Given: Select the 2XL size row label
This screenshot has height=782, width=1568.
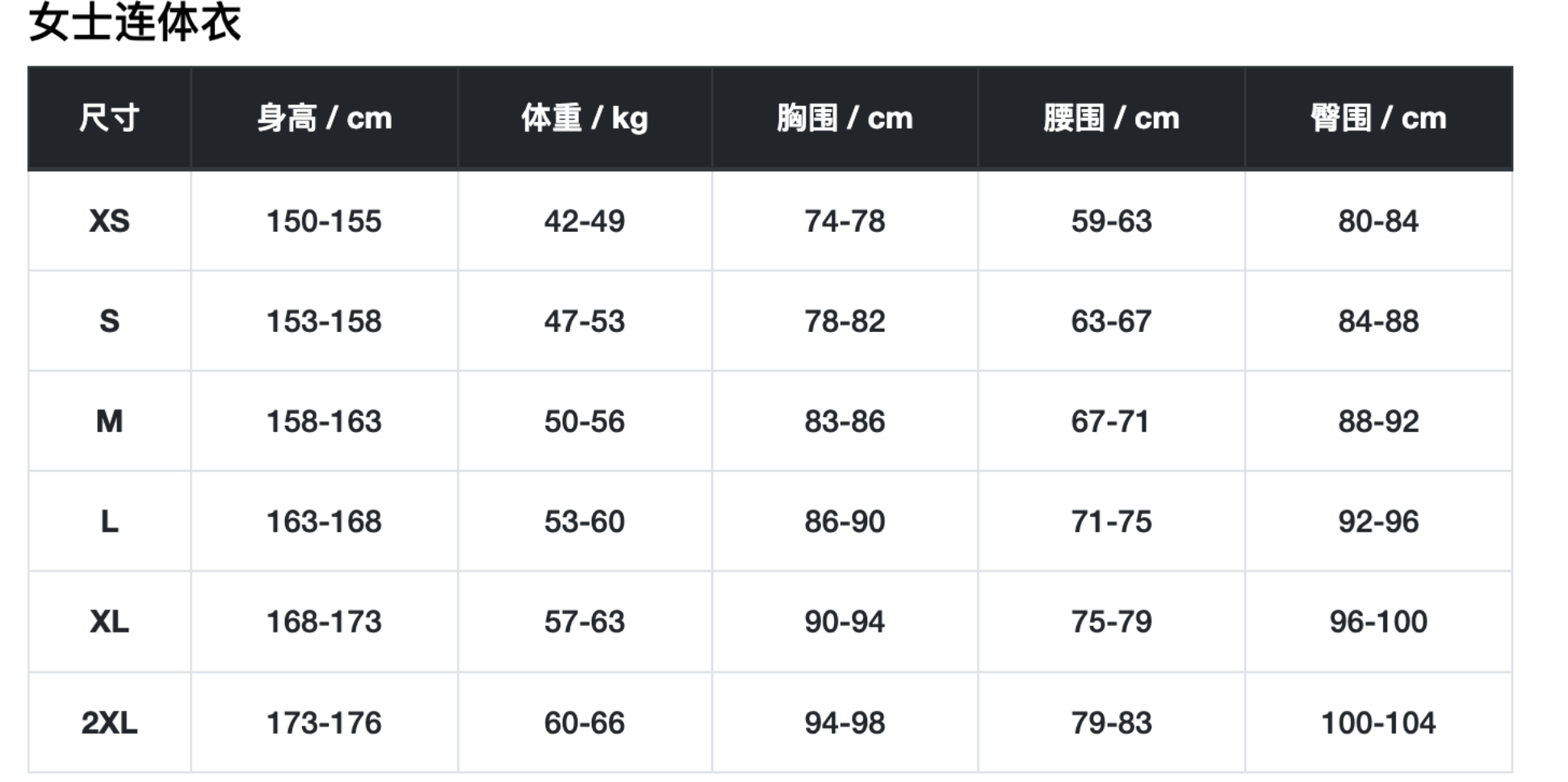Looking at the screenshot, I should pos(109,722).
